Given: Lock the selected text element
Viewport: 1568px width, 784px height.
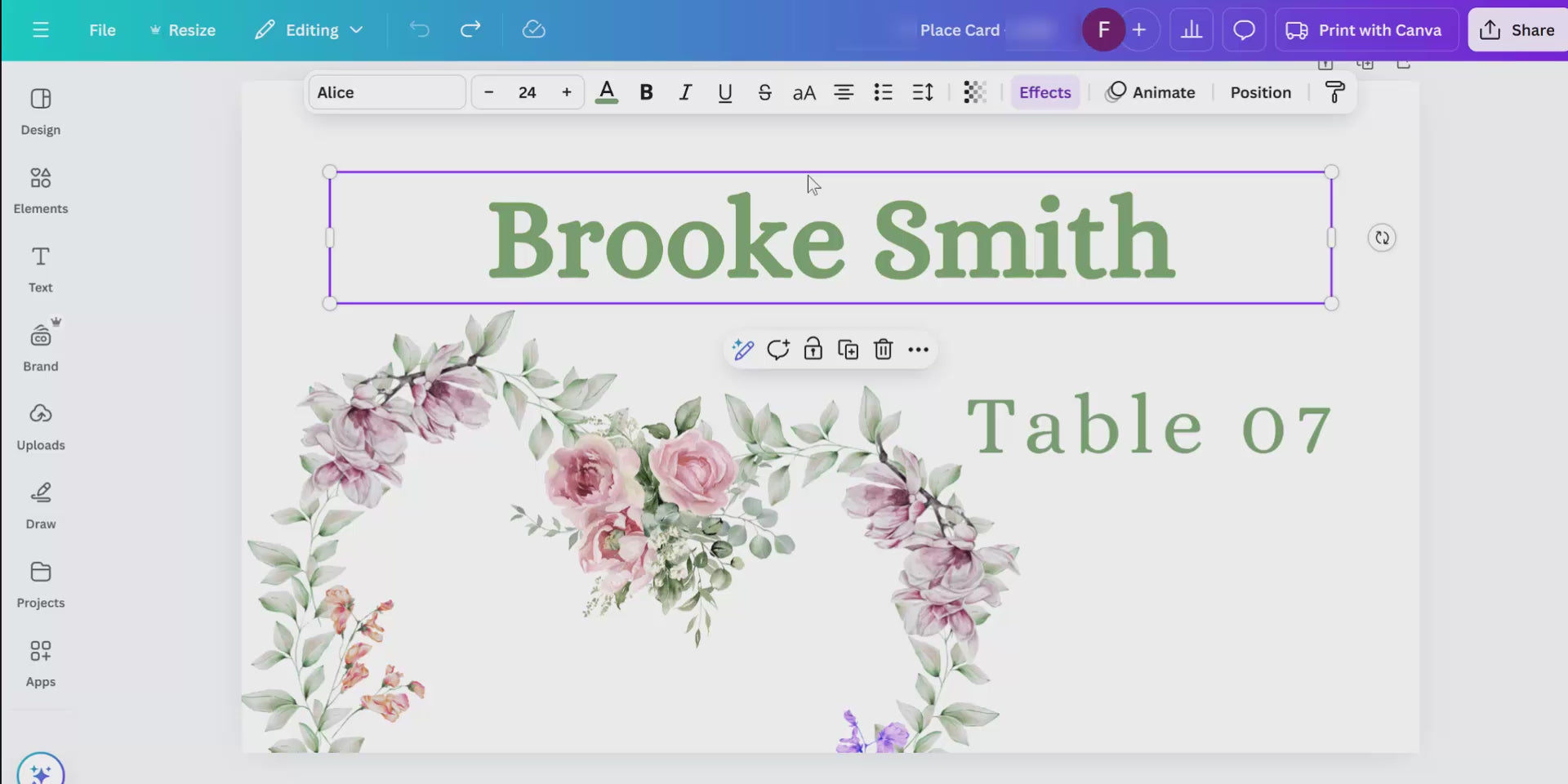Looking at the screenshot, I should point(813,350).
